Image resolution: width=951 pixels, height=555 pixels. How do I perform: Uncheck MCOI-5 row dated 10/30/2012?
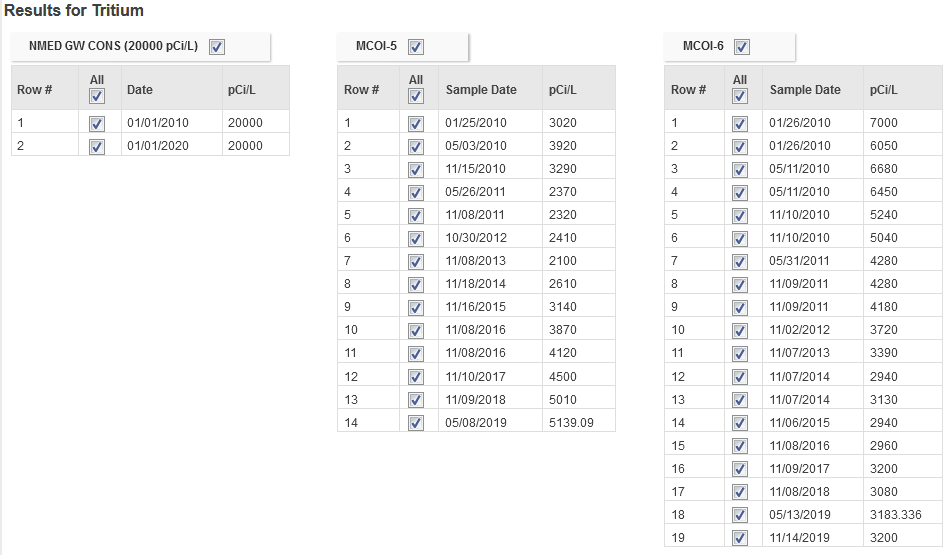tap(415, 239)
